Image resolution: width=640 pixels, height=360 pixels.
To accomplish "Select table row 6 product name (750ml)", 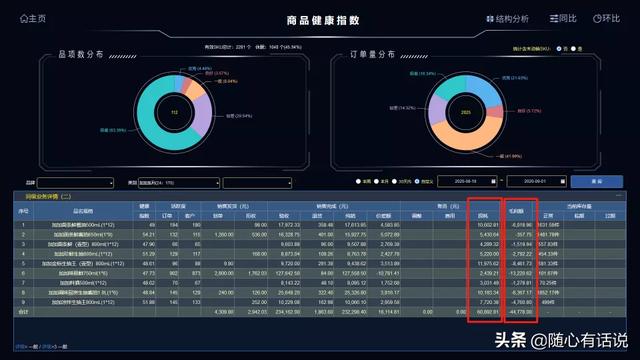I will click(x=83, y=273).
